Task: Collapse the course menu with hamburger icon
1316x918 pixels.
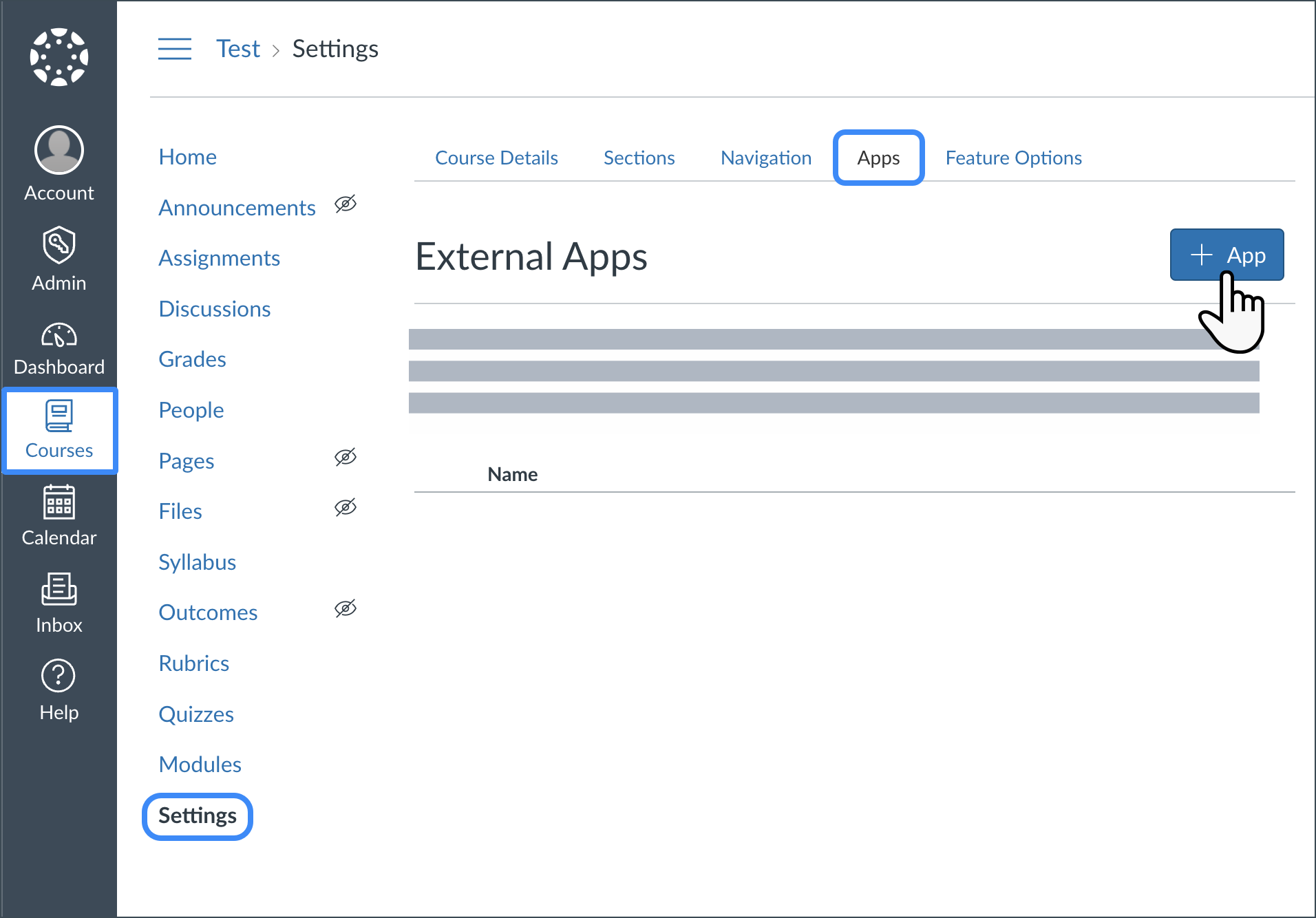Action: pyautogui.click(x=175, y=49)
